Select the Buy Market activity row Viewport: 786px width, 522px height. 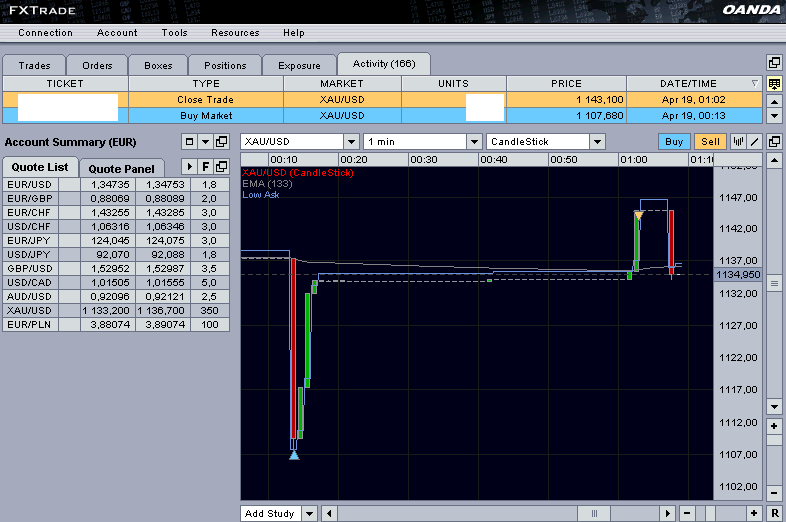pos(382,115)
